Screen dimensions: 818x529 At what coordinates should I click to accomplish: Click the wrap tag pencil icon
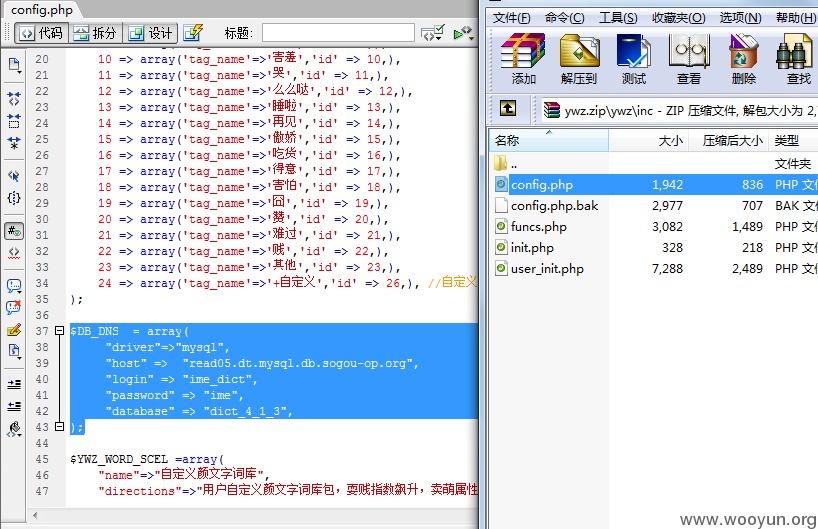14,330
